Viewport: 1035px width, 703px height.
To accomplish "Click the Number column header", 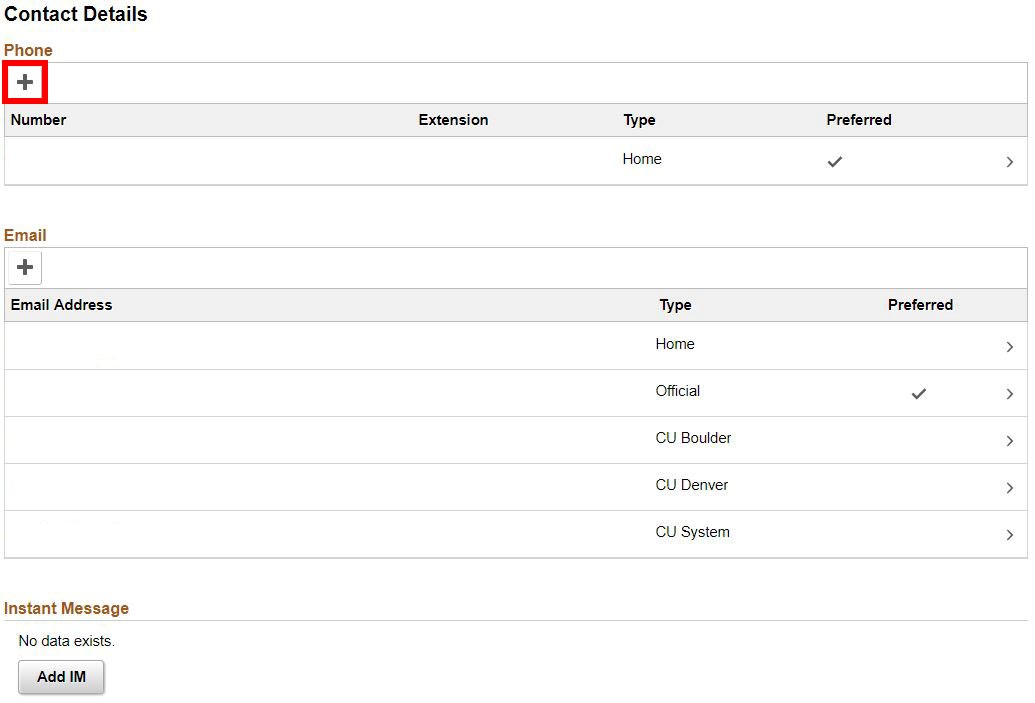I will (38, 120).
